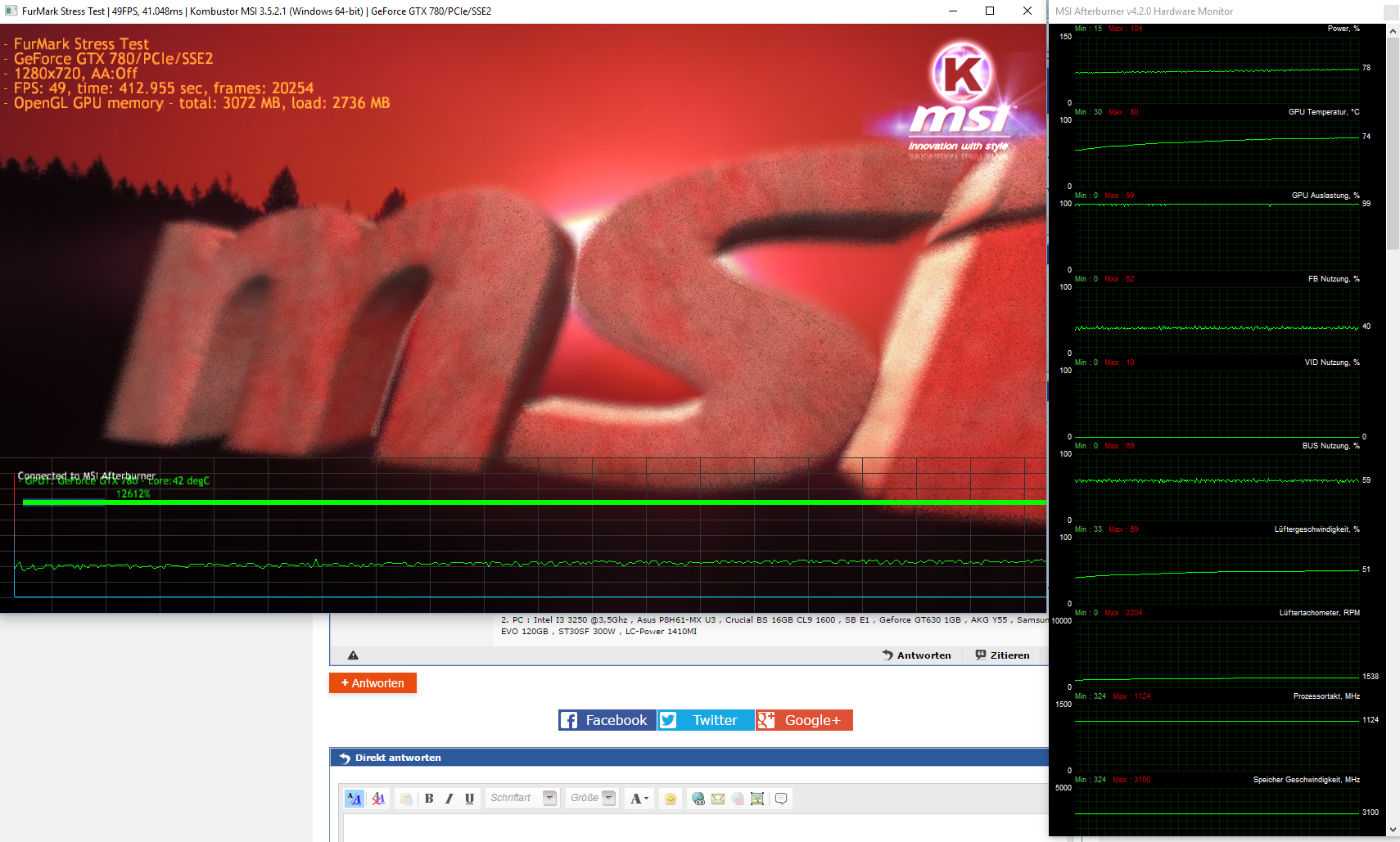Click the remove link icon

point(738,799)
